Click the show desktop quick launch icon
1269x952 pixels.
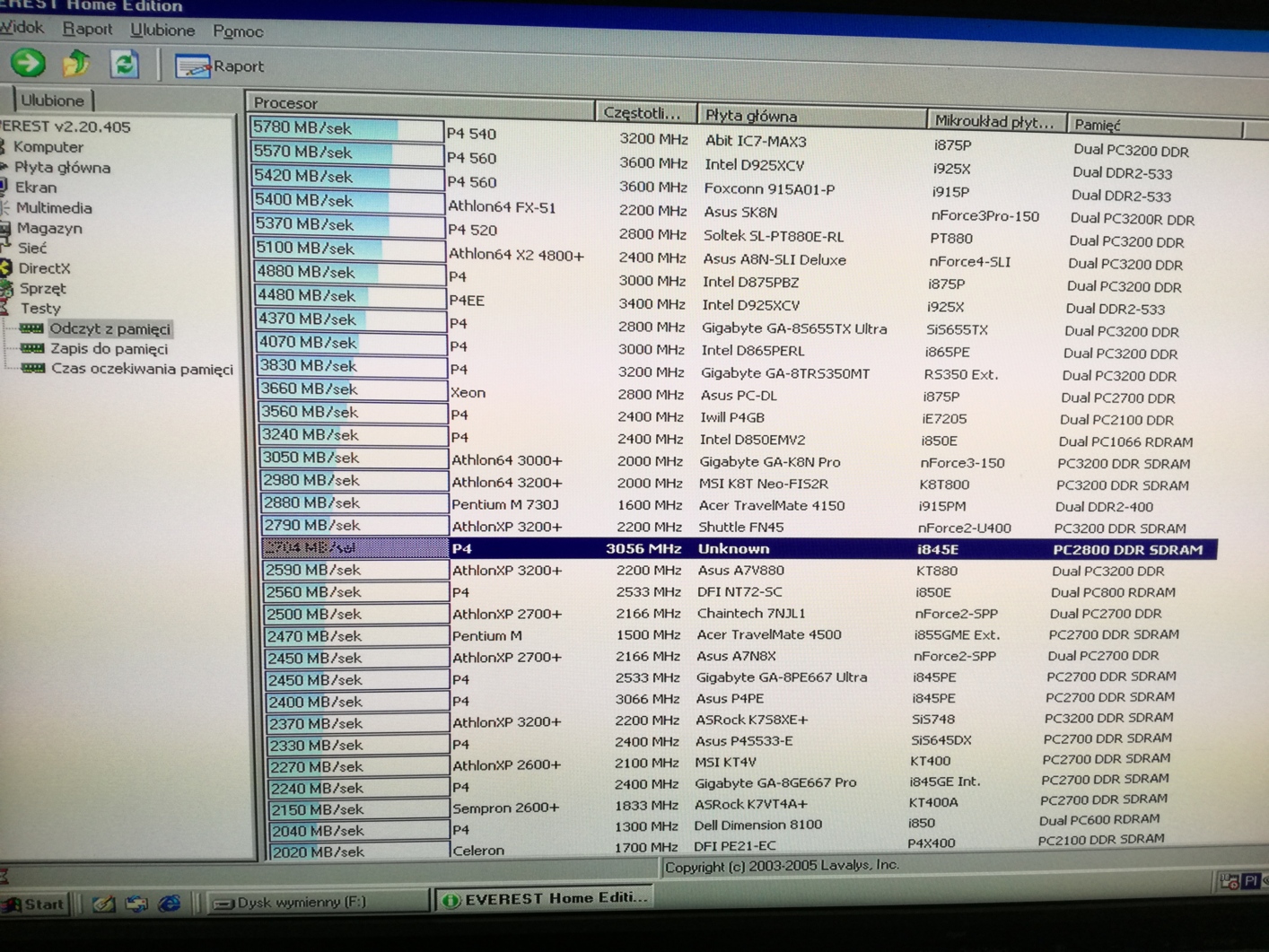click(104, 904)
